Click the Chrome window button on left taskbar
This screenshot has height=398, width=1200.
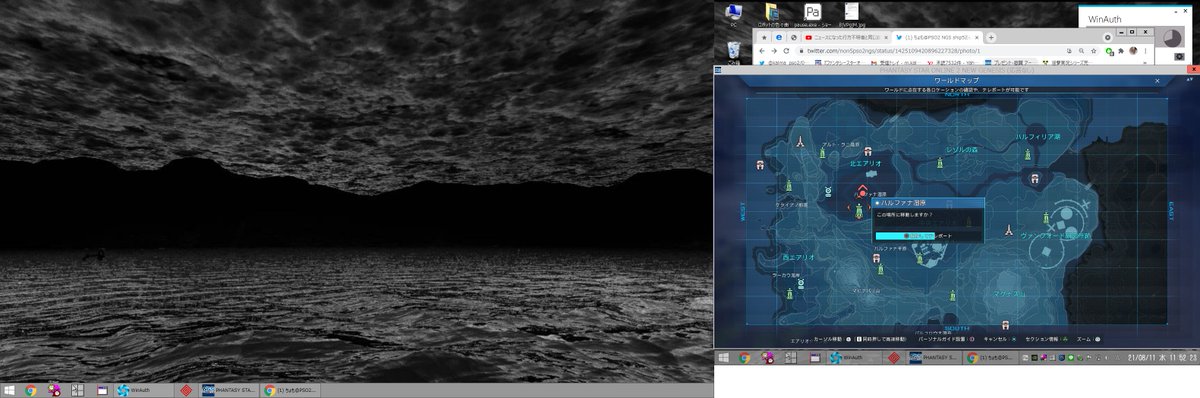[290, 390]
